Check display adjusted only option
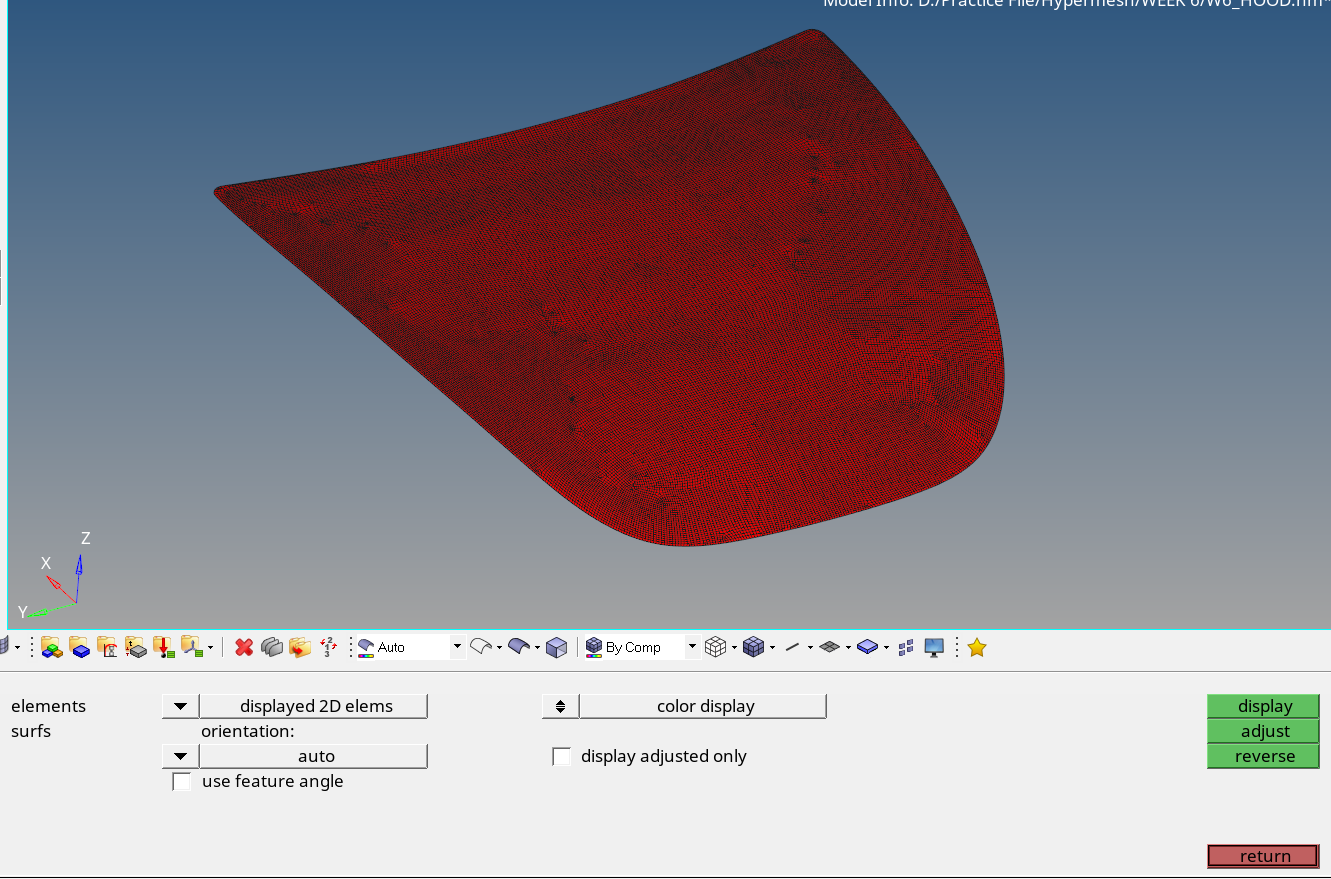 tap(562, 757)
